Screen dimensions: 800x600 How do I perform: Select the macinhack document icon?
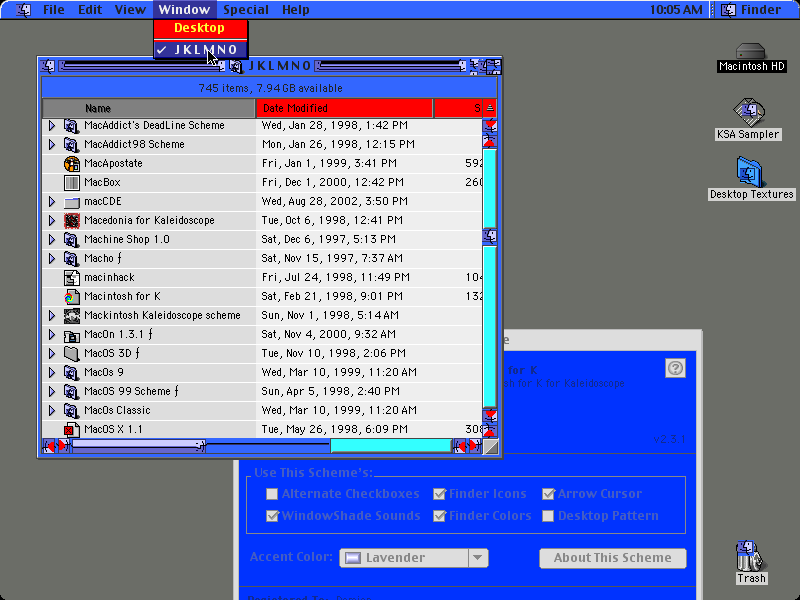tap(71, 278)
